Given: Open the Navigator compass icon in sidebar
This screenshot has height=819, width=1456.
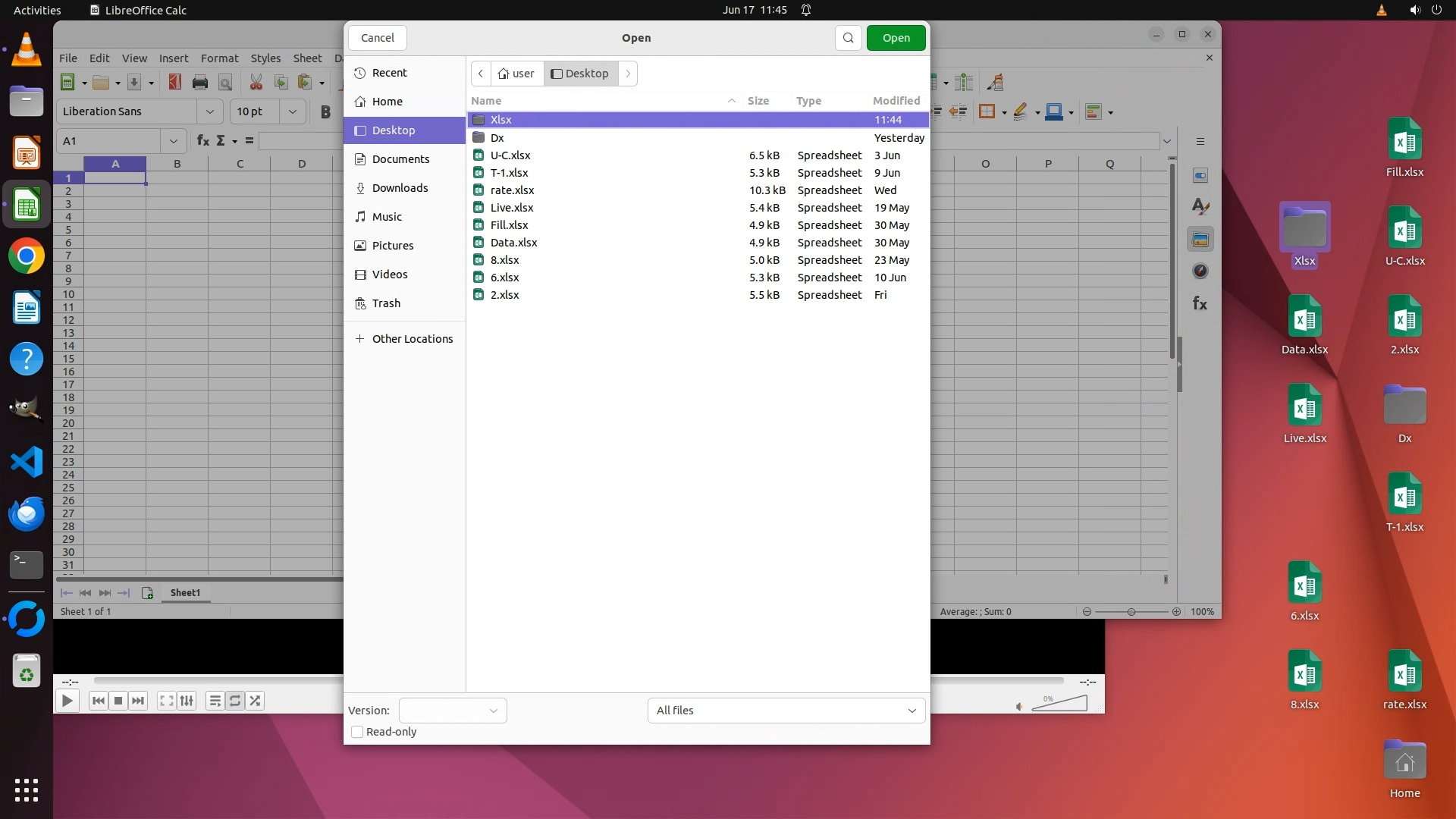Looking at the screenshot, I should pos(1200,271).
